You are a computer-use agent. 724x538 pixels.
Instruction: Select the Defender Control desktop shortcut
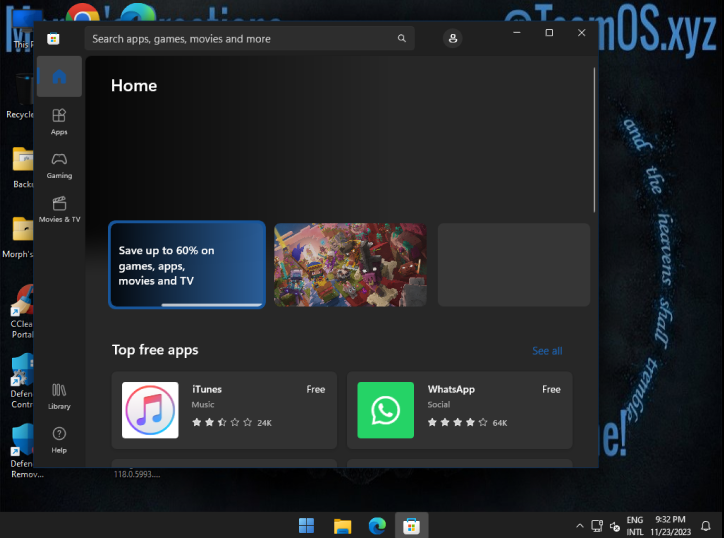tap(21, 381)
